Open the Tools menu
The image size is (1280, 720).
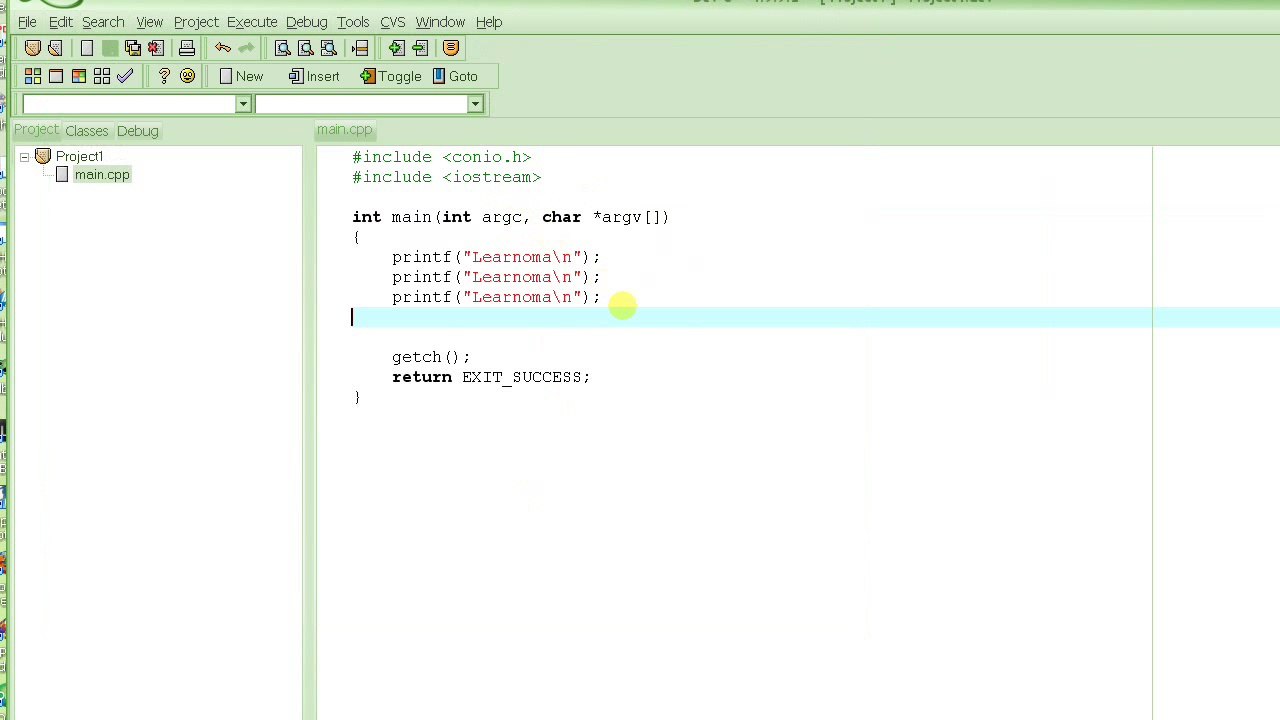point(353,22)
